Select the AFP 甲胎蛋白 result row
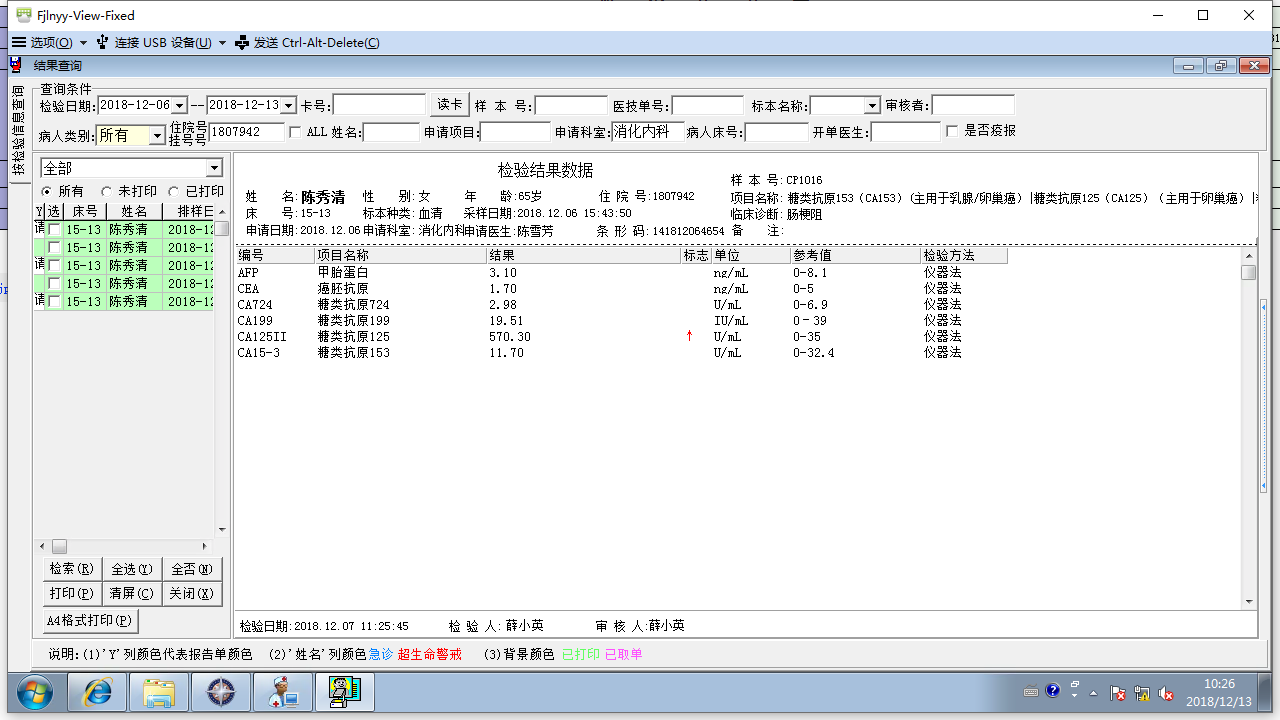 [x=622, y=273]
